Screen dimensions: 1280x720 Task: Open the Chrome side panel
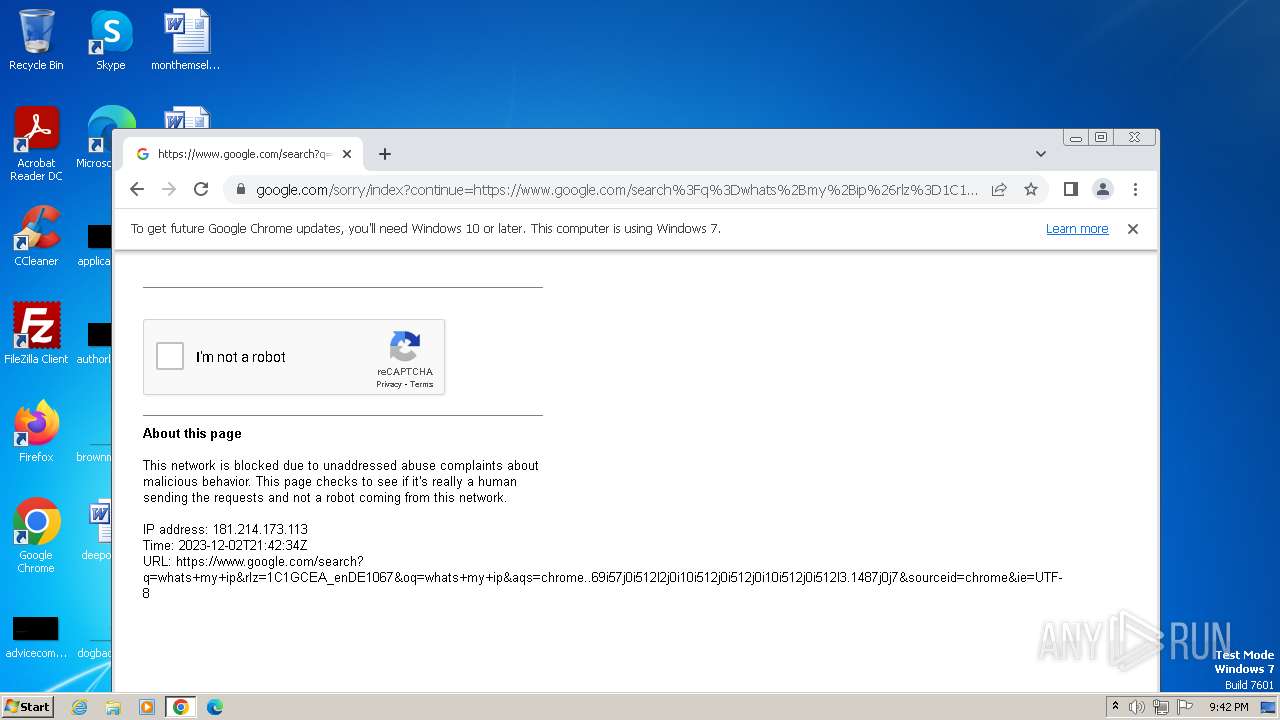1070,189
